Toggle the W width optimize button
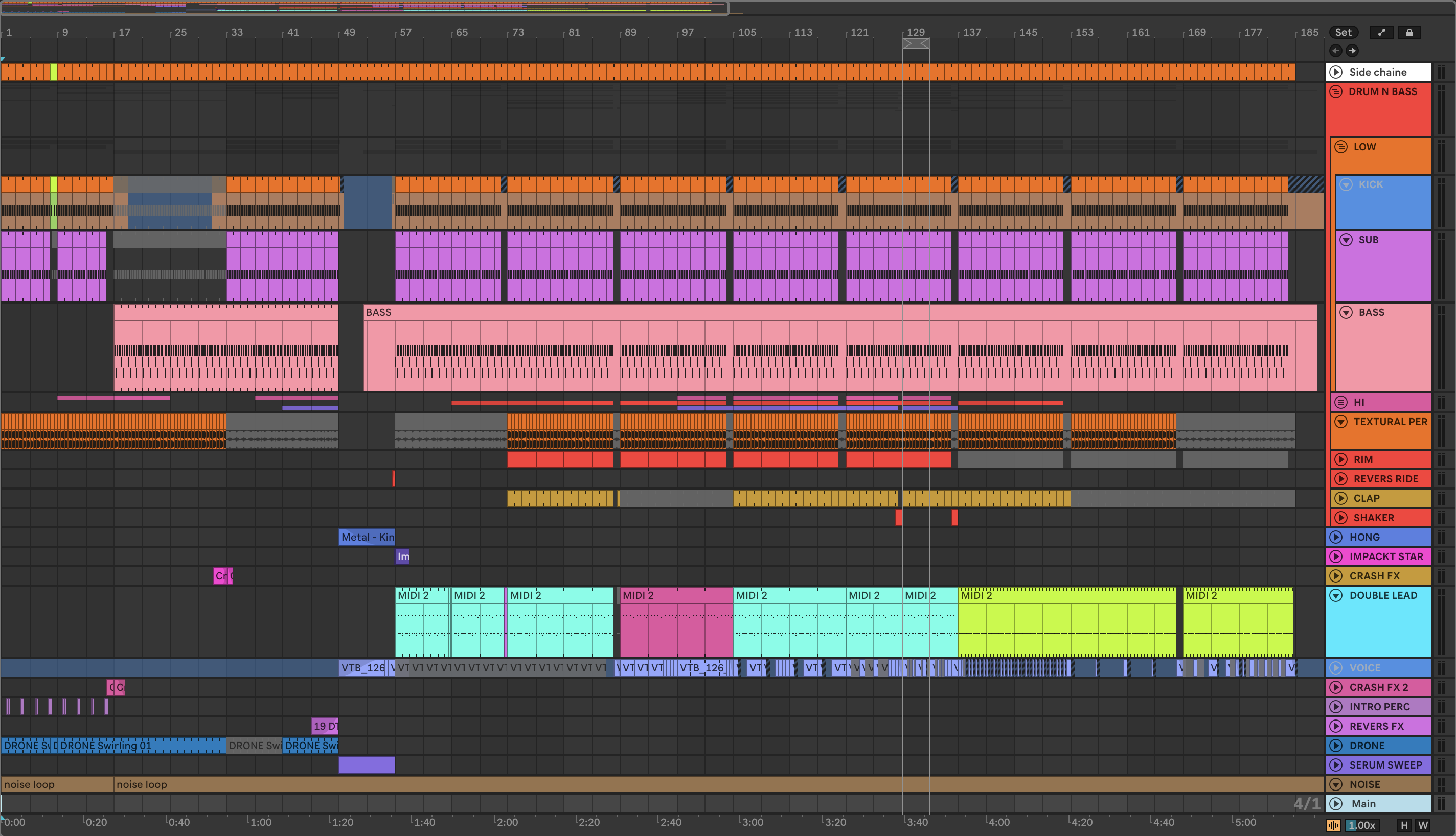1456x836 pixels. point(1423,825)
